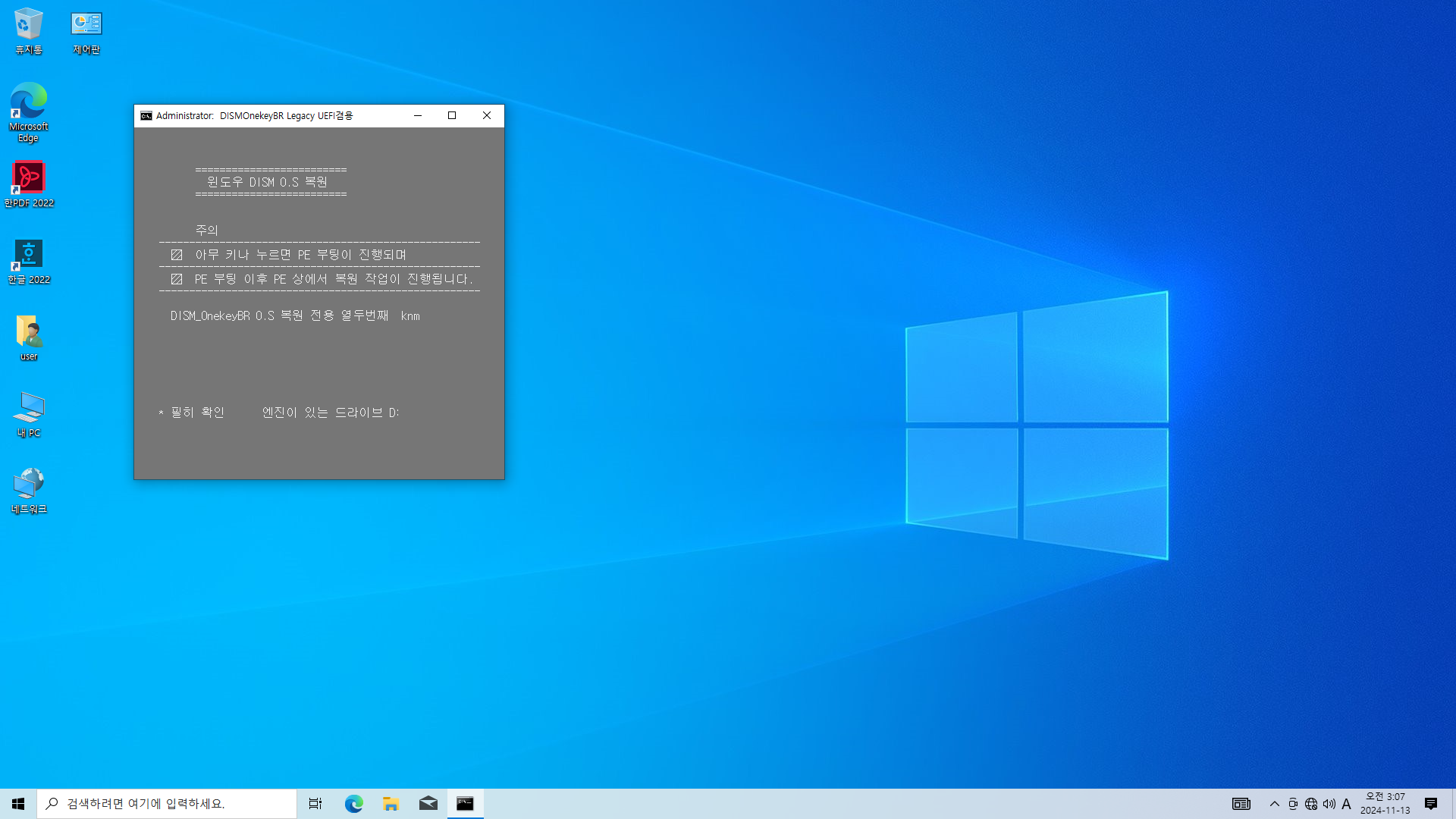Image resolution: width=1456 pixels, height=819 pixels.
Task: Open network status tray icon
Action: pos(1311,804)
